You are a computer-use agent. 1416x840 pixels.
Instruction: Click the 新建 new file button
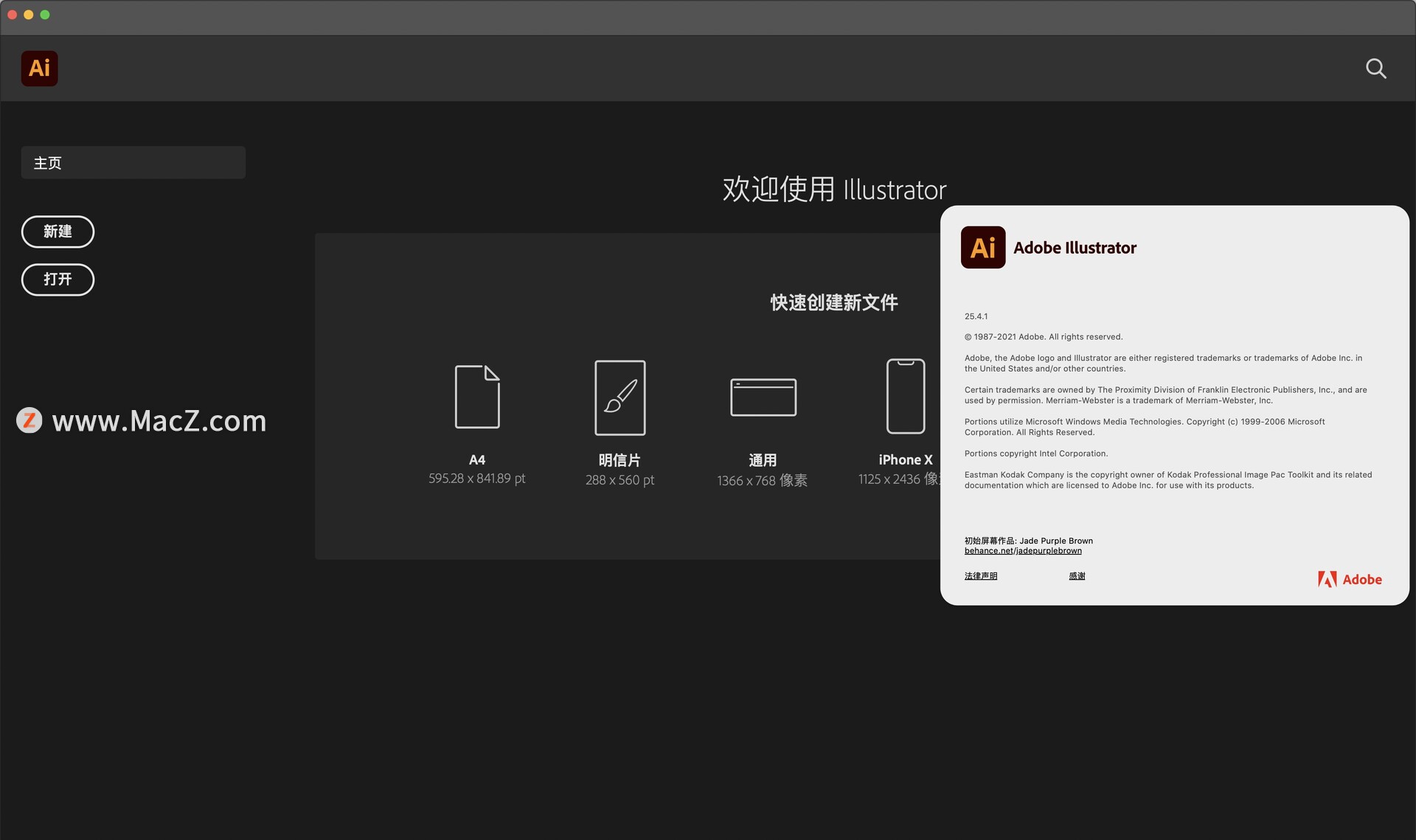[x=58, y=232]
